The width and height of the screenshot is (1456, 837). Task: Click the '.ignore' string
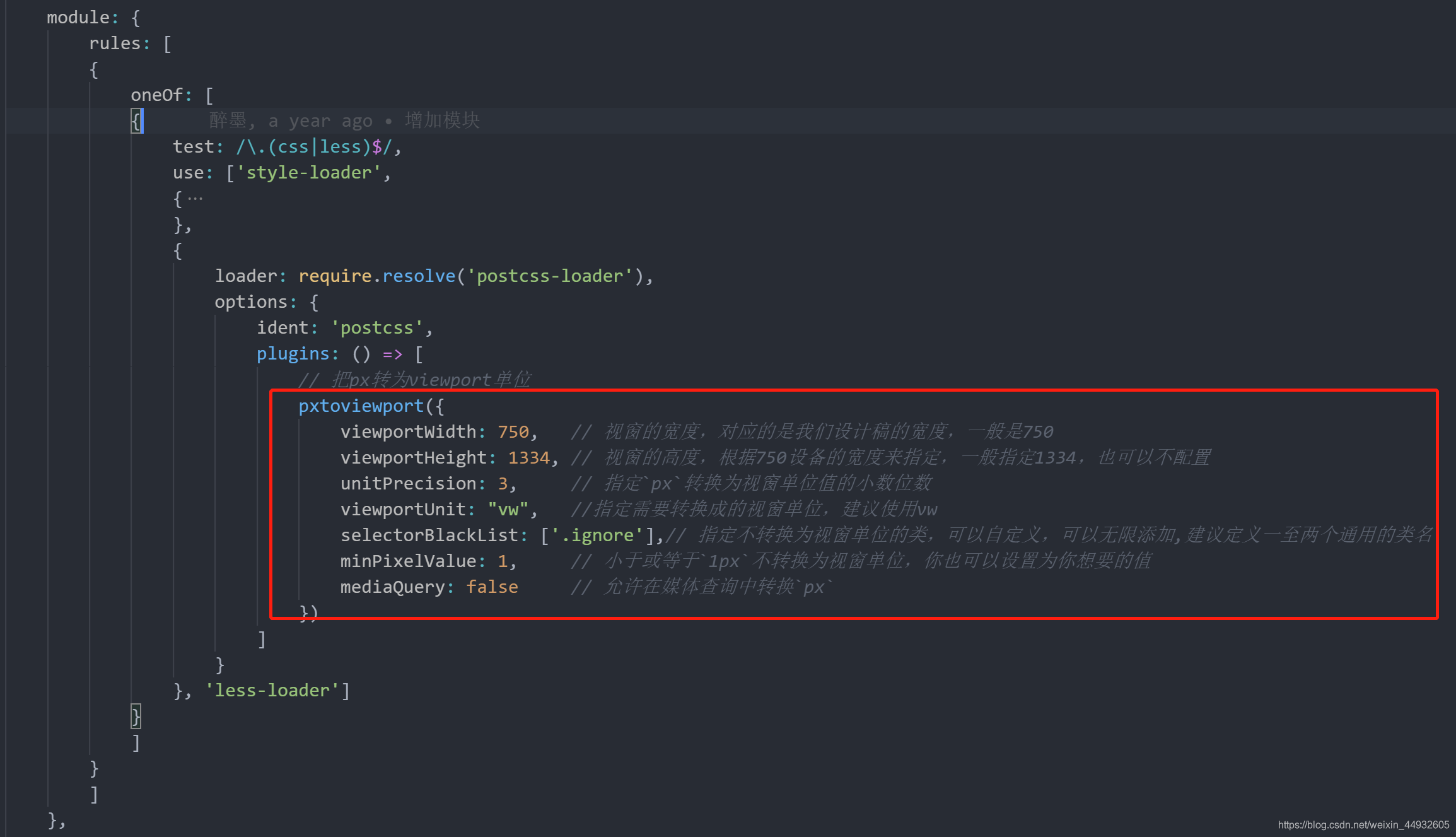click(597, 536)
